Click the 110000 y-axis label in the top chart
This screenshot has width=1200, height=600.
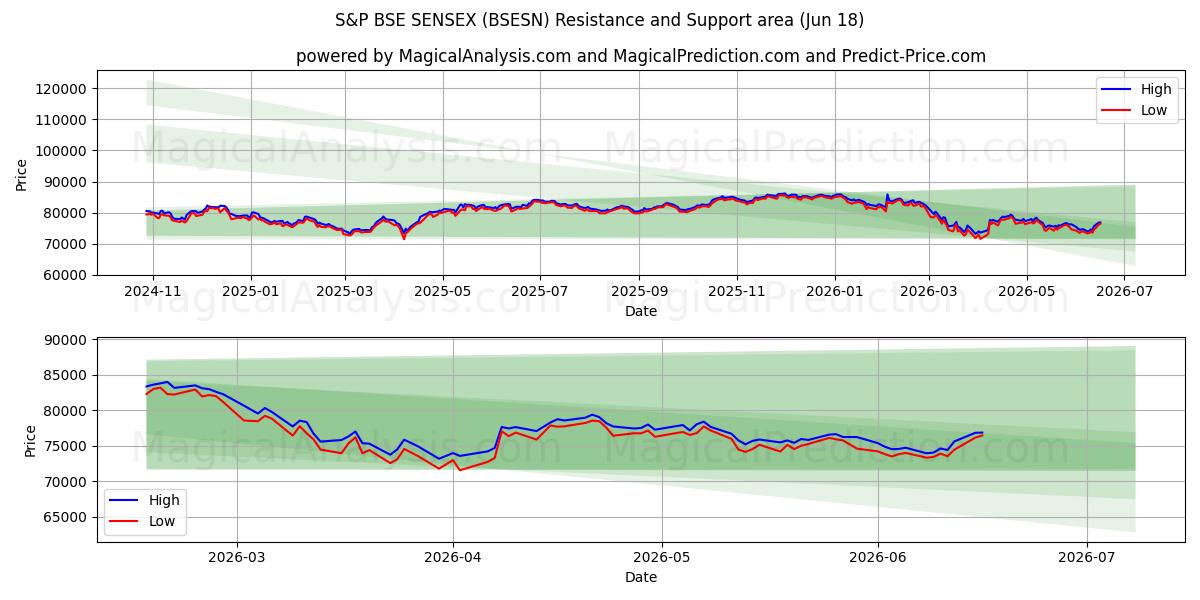63,120
